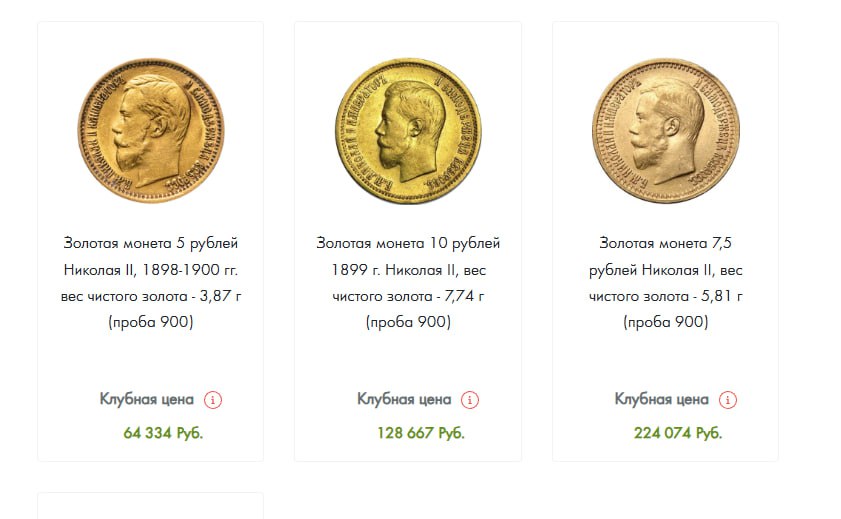Open info icon beside 128 667 Руб. club price

pos(470,400)
